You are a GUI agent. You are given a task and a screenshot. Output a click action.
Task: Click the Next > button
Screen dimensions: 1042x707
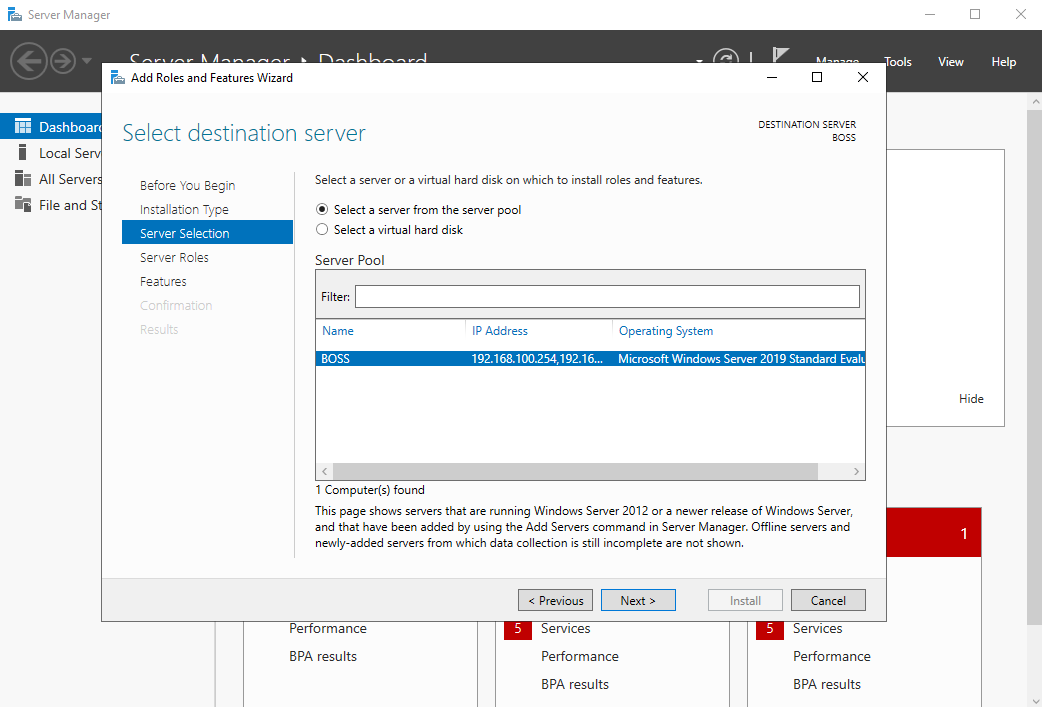click(x=638, y=601)
